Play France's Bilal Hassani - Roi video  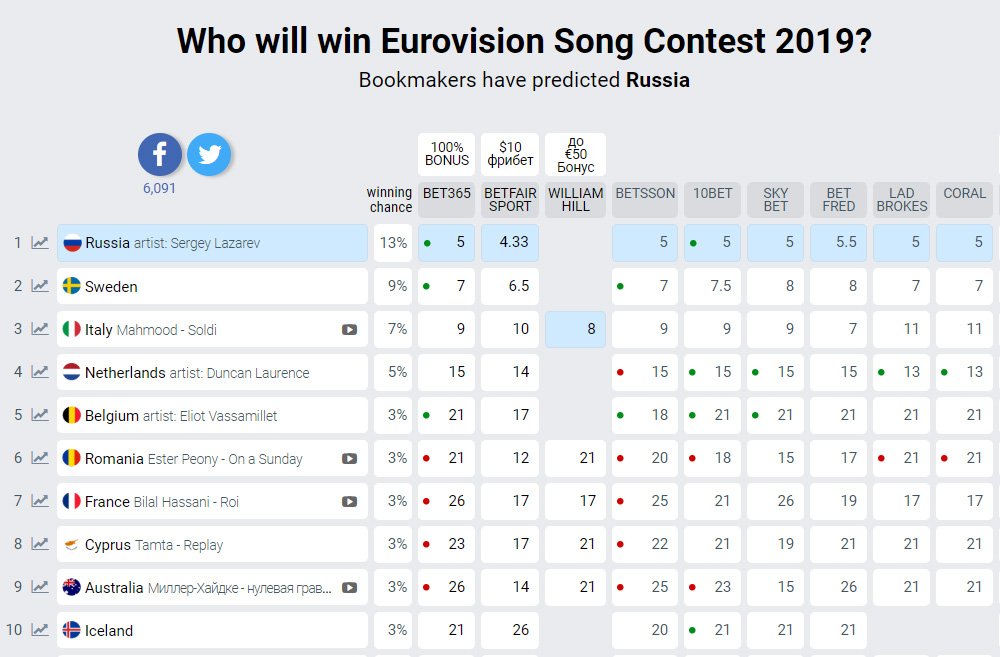pos(349,502)
